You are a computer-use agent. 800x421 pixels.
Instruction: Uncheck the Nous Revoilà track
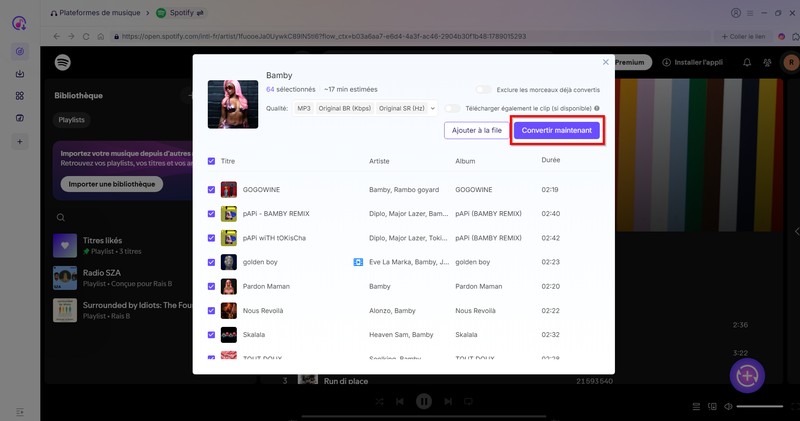pyautogui.click(x=211, y=311)
